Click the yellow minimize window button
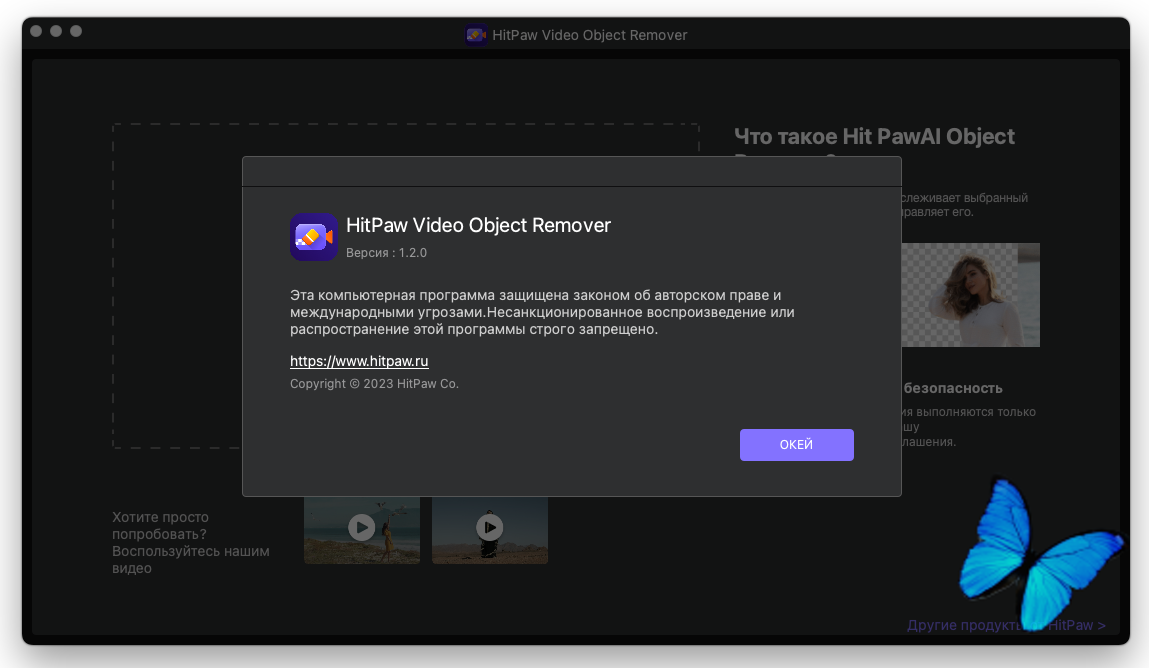The width and height of the screenshot is (1149, 668). (x=56, y=31)
